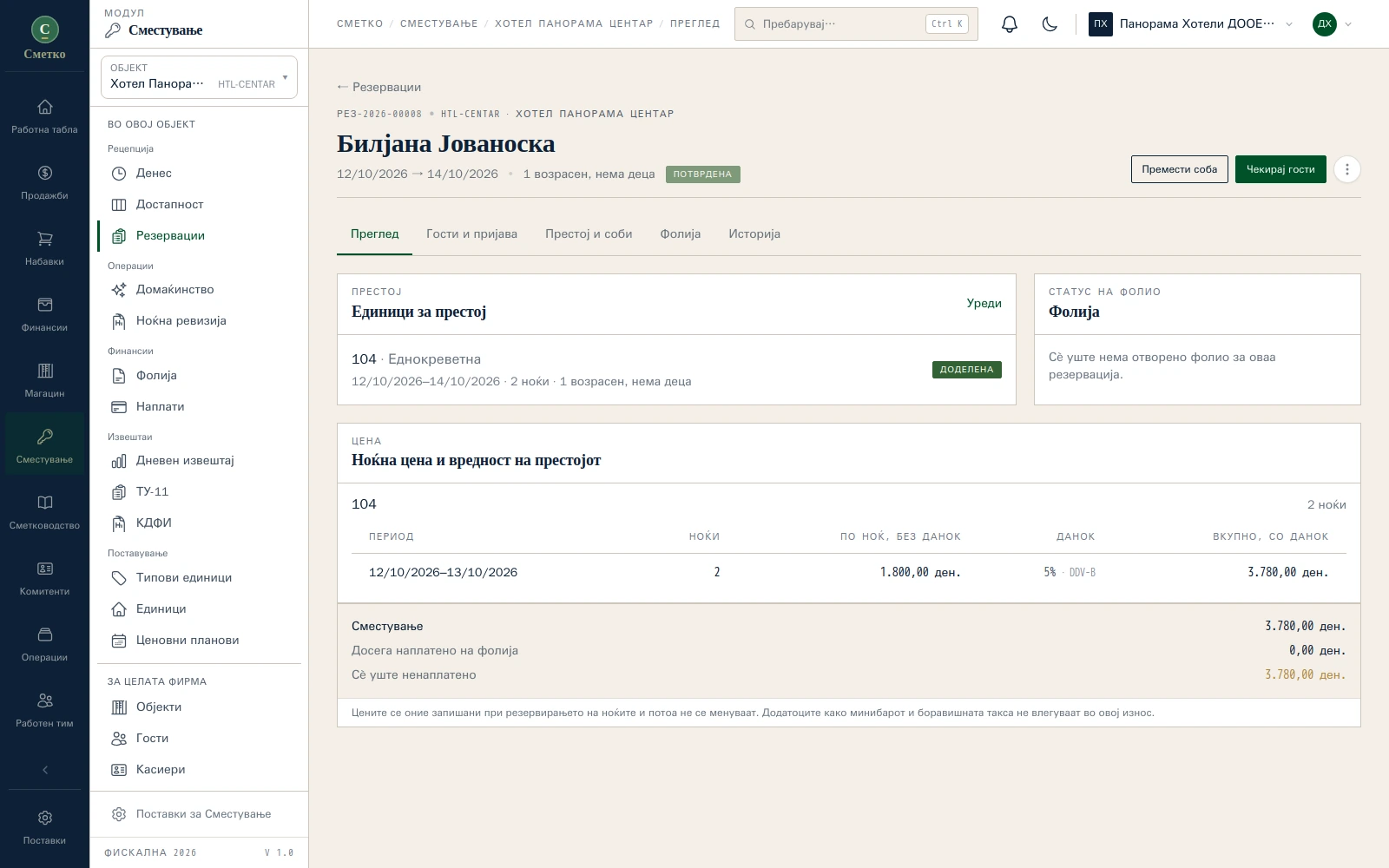Open the Касиери item
The height and width of the screenshot is (868, 1389).
(x=200, y=770)
